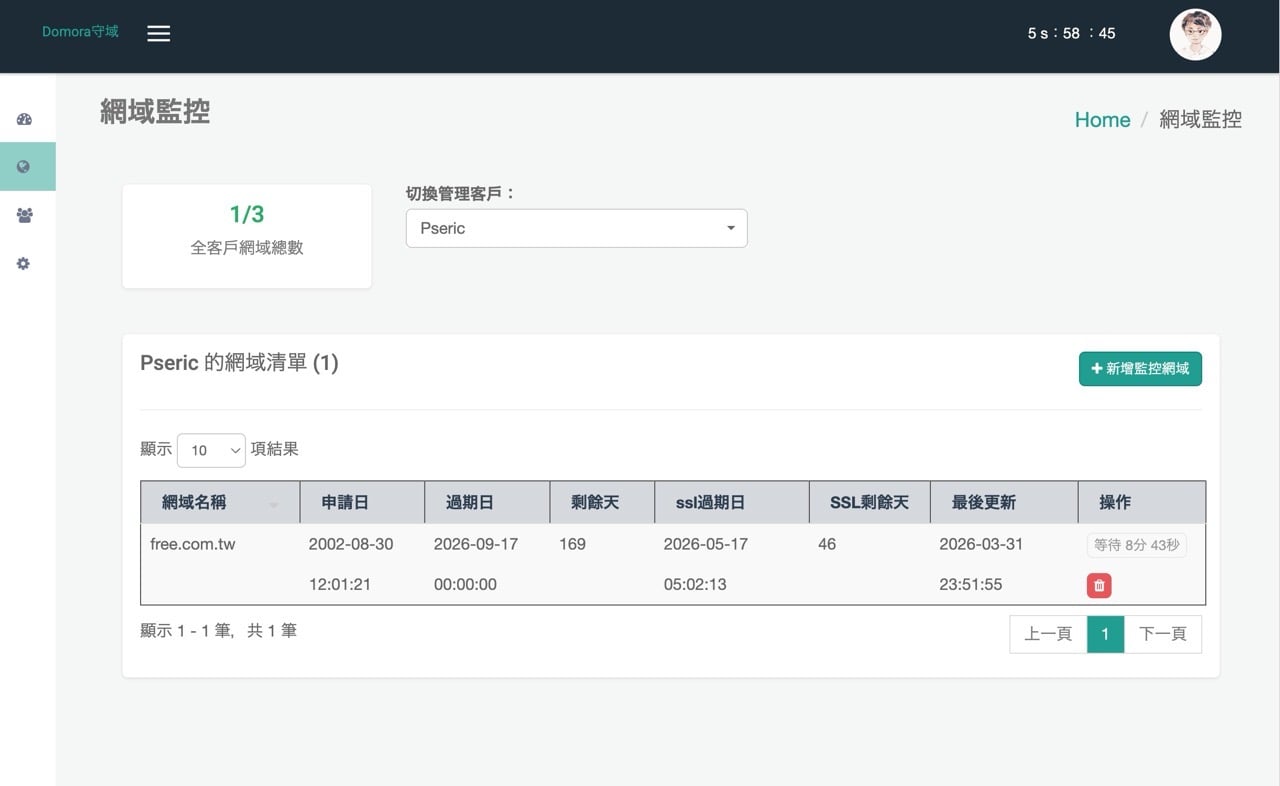Click the free.com.tw domain cell
The image size is (1280, 786).
click(x=193, y=545)
